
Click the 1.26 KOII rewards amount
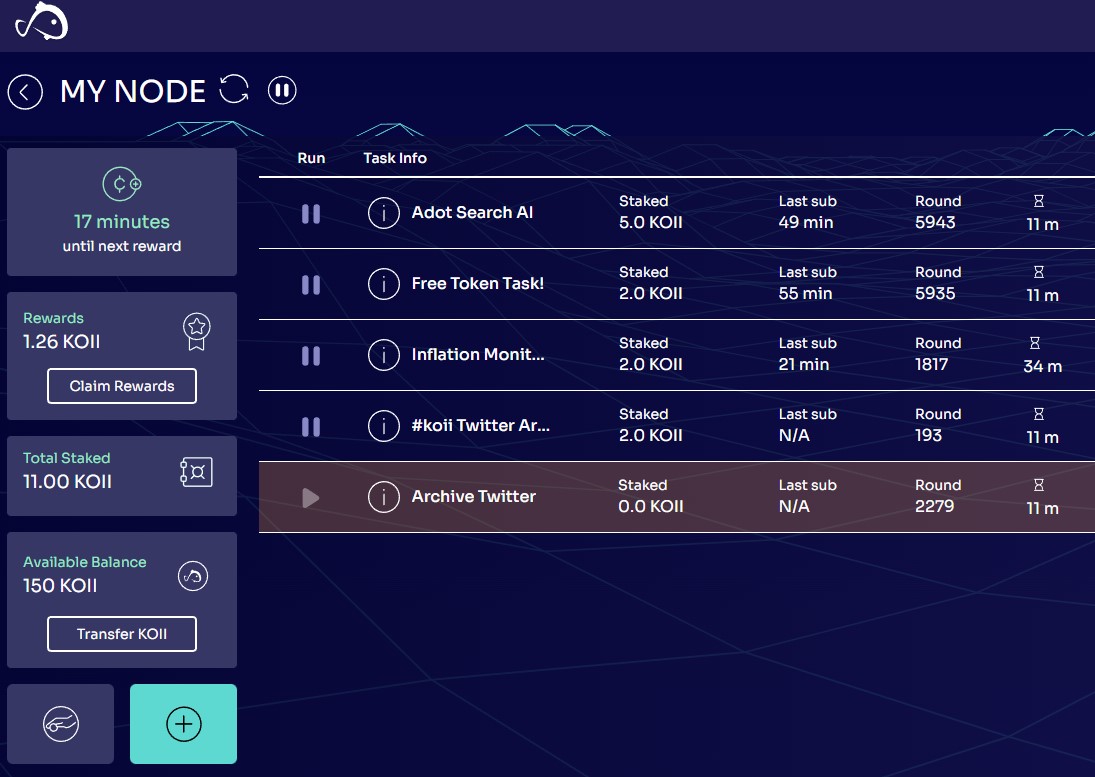click(x=61, y=342)
